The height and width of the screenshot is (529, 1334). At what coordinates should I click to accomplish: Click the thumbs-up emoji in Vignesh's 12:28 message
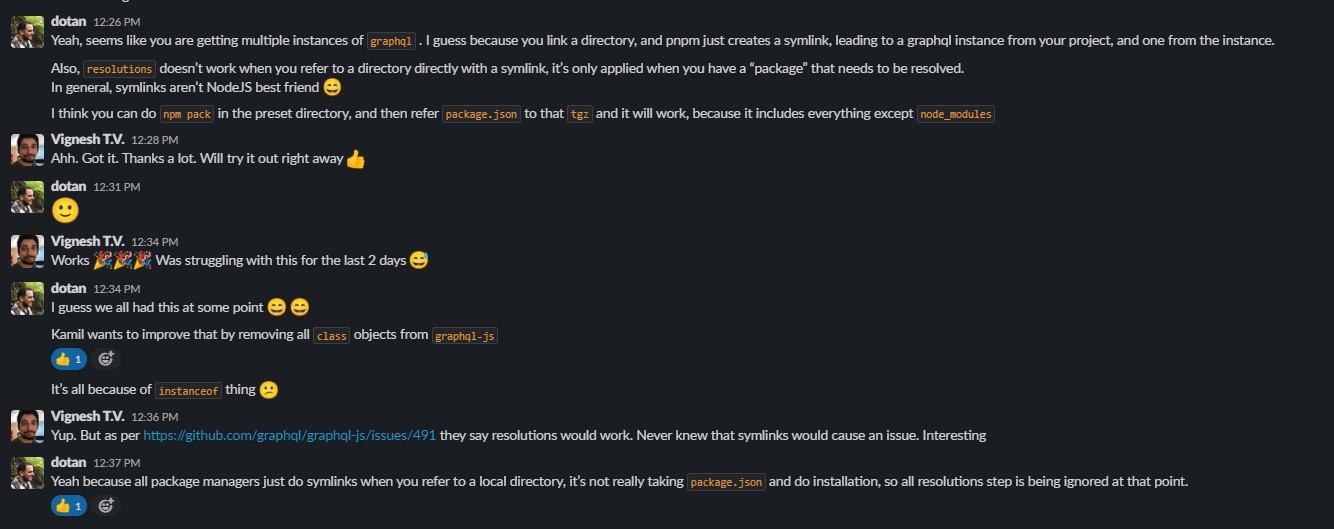[x=356, y=159]
